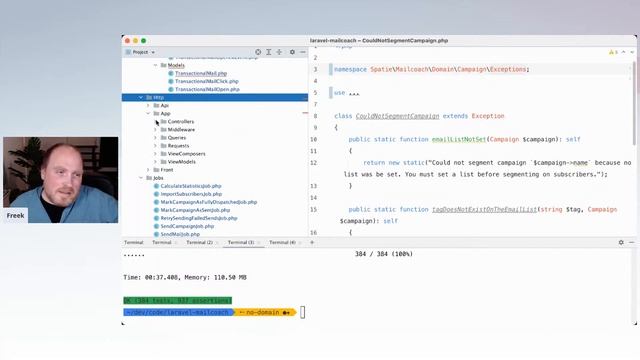
Task: Collapse the Jobs folder chevron
Action: tap(141, 178)
